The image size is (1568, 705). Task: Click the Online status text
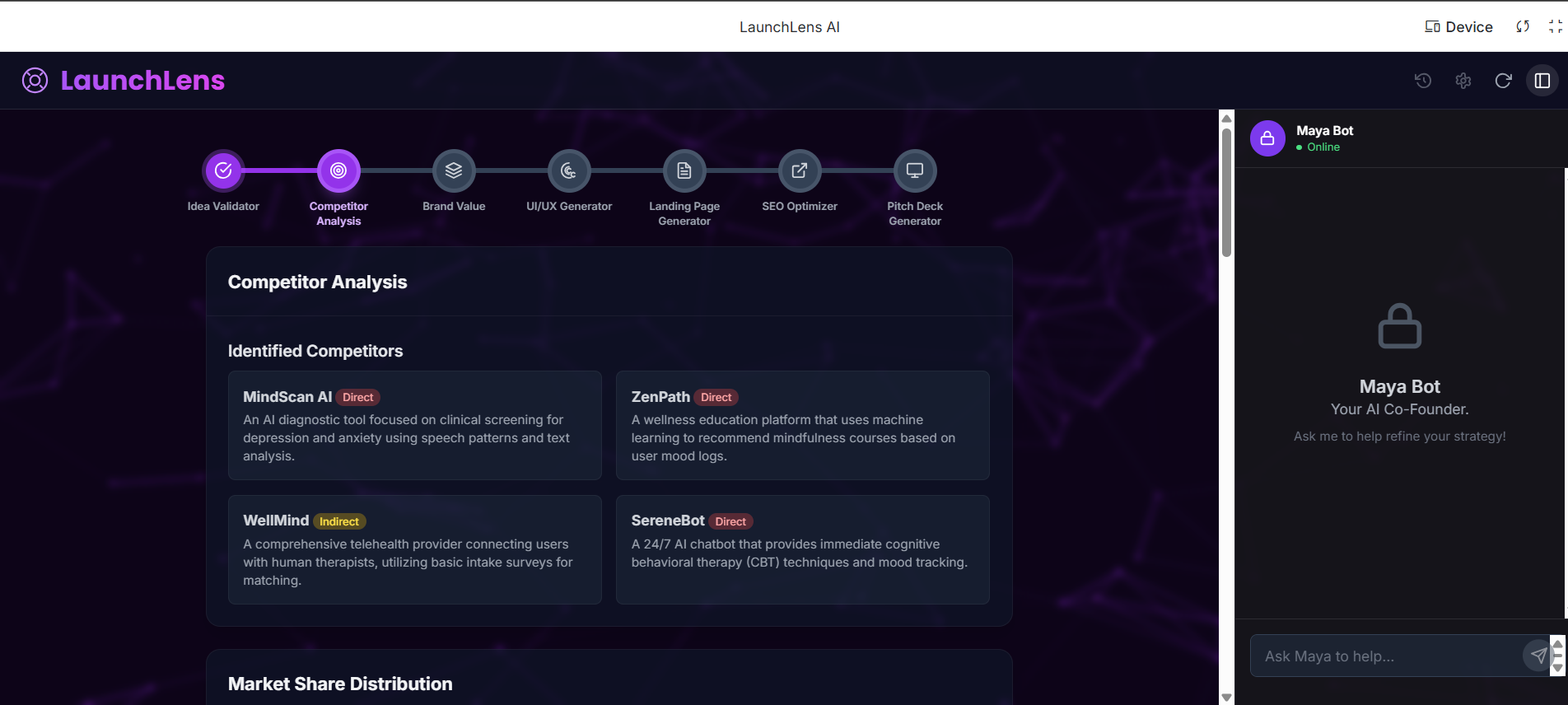(1323, 147)
